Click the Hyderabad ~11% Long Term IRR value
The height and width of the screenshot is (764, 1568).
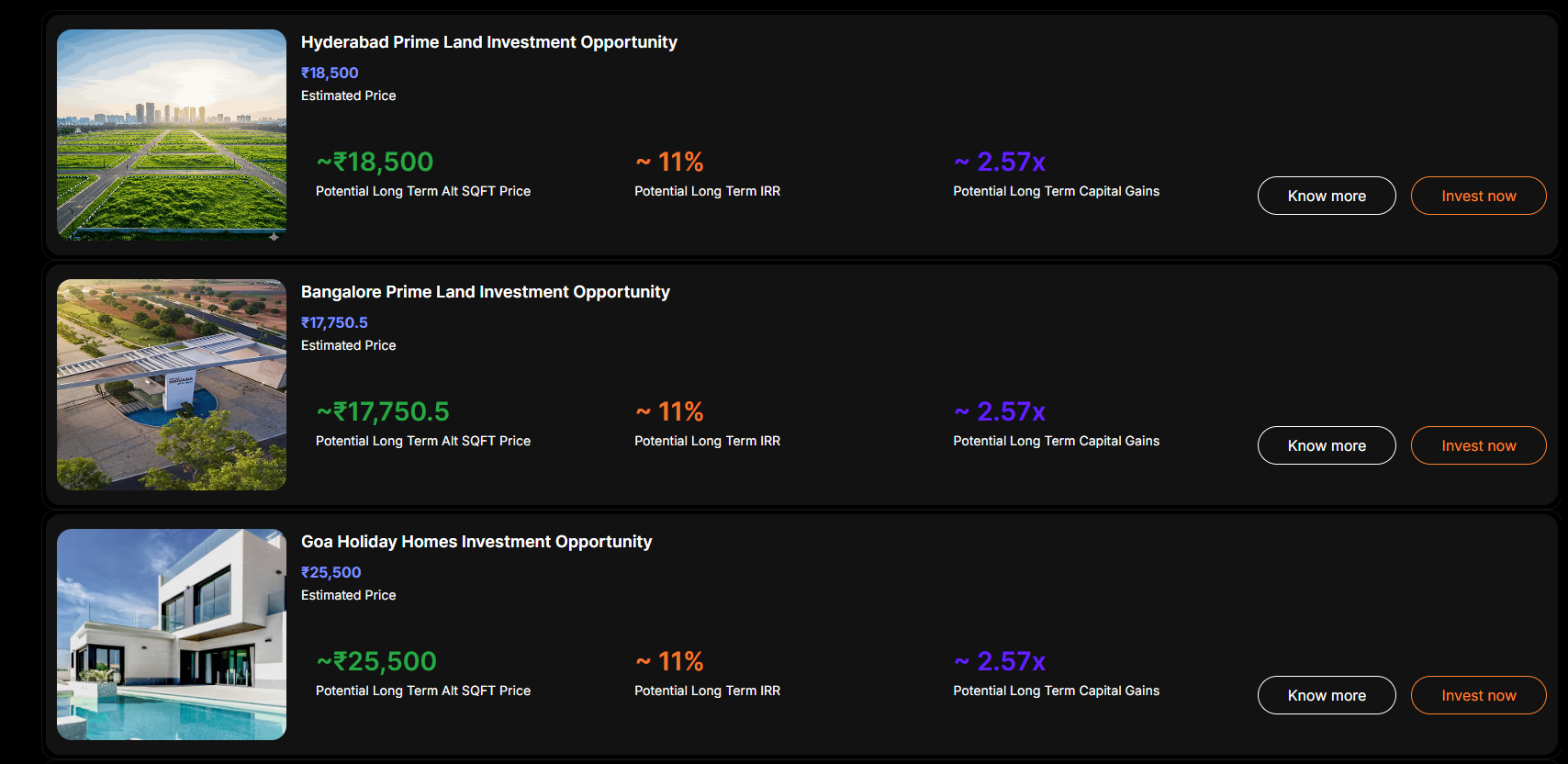(x=669, y=163)
